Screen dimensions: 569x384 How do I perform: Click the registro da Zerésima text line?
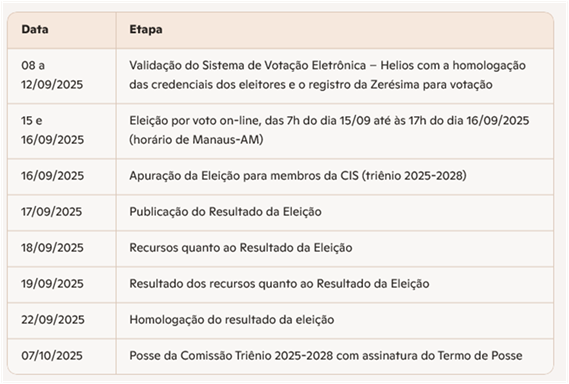coord(311,85)
